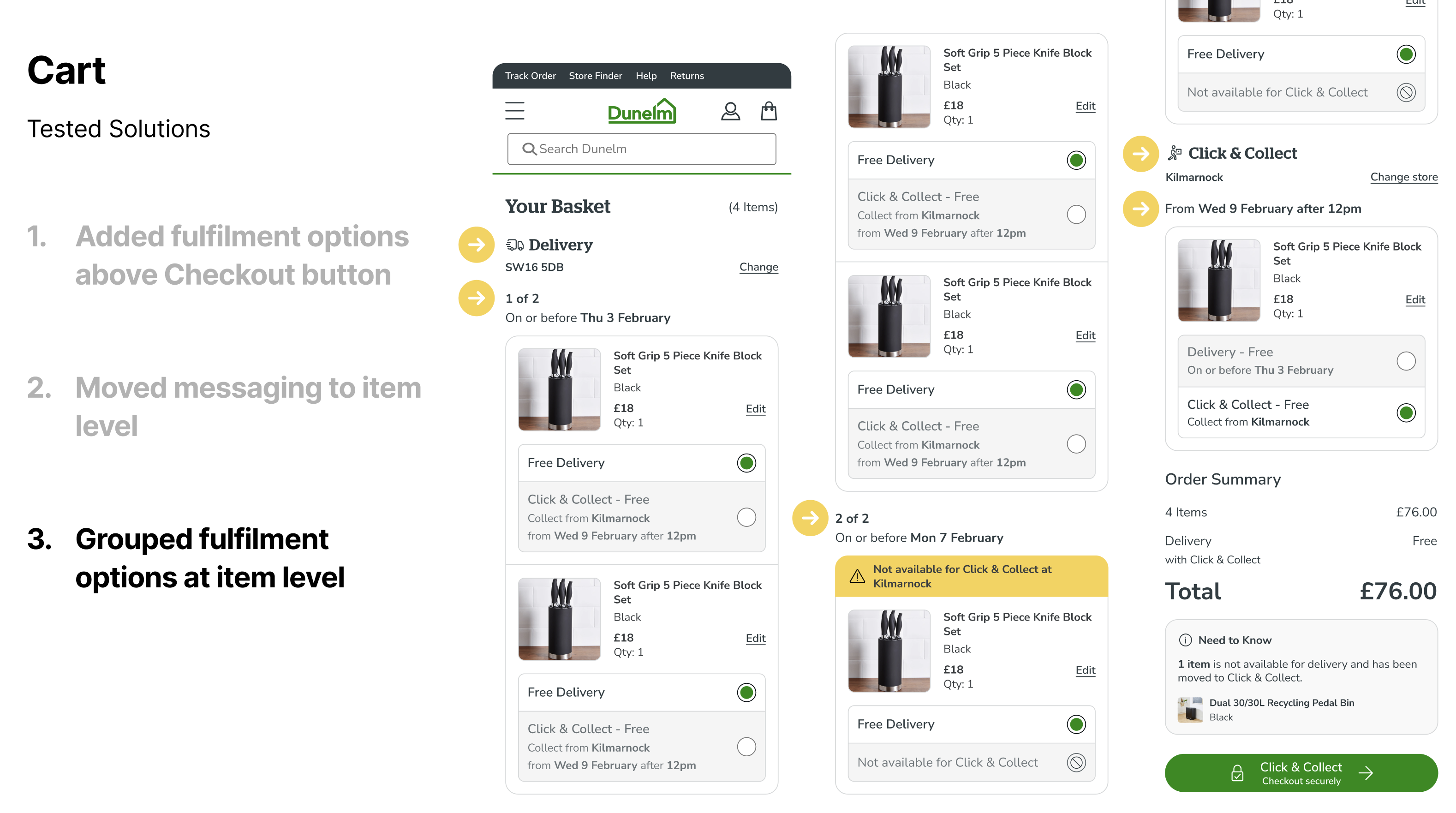
Task: Open Store Finder in top bar
Action: 595,76
